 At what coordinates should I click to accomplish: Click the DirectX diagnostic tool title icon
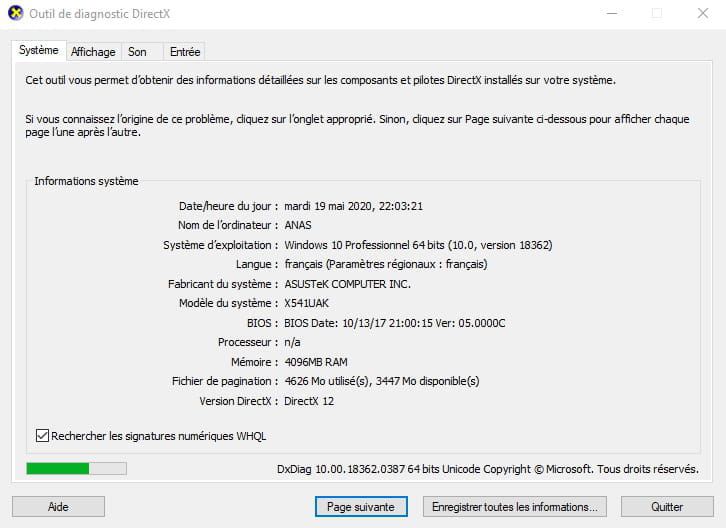point(16,13)
